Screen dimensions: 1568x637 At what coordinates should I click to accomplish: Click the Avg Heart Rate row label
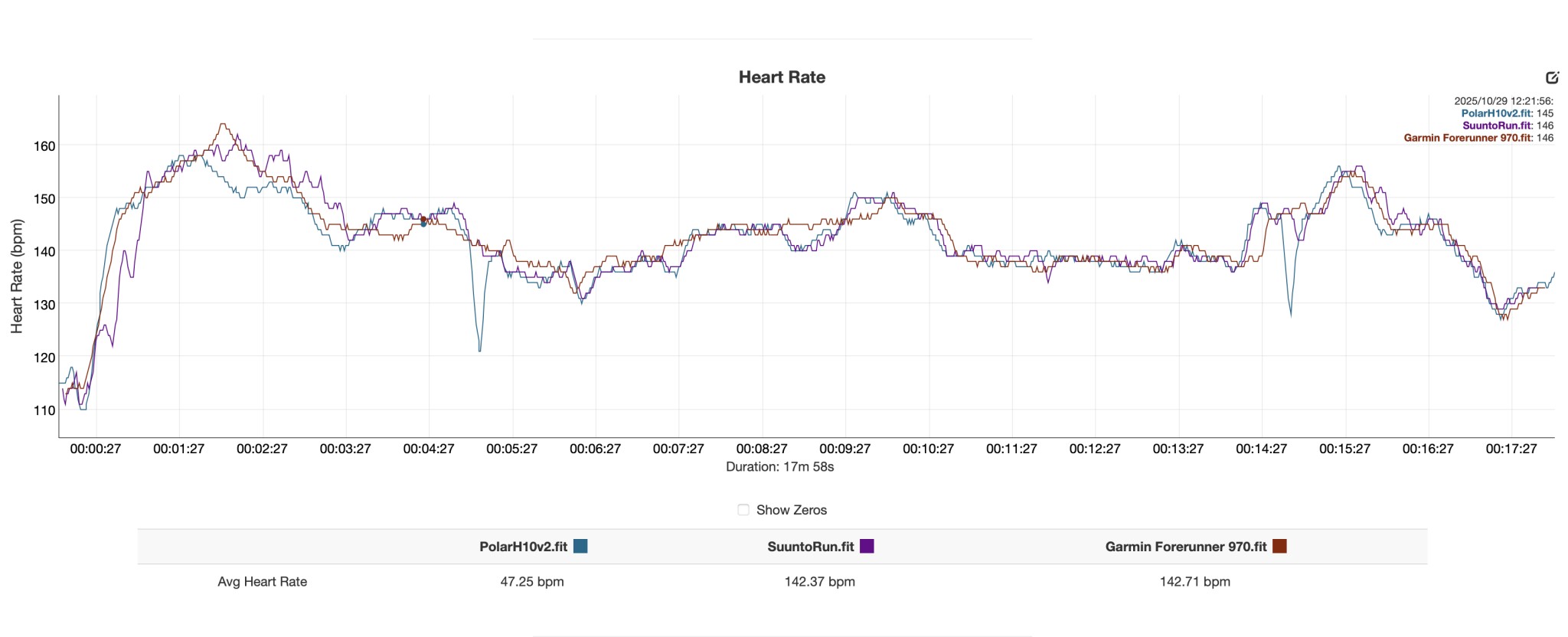tap(262, 582)
